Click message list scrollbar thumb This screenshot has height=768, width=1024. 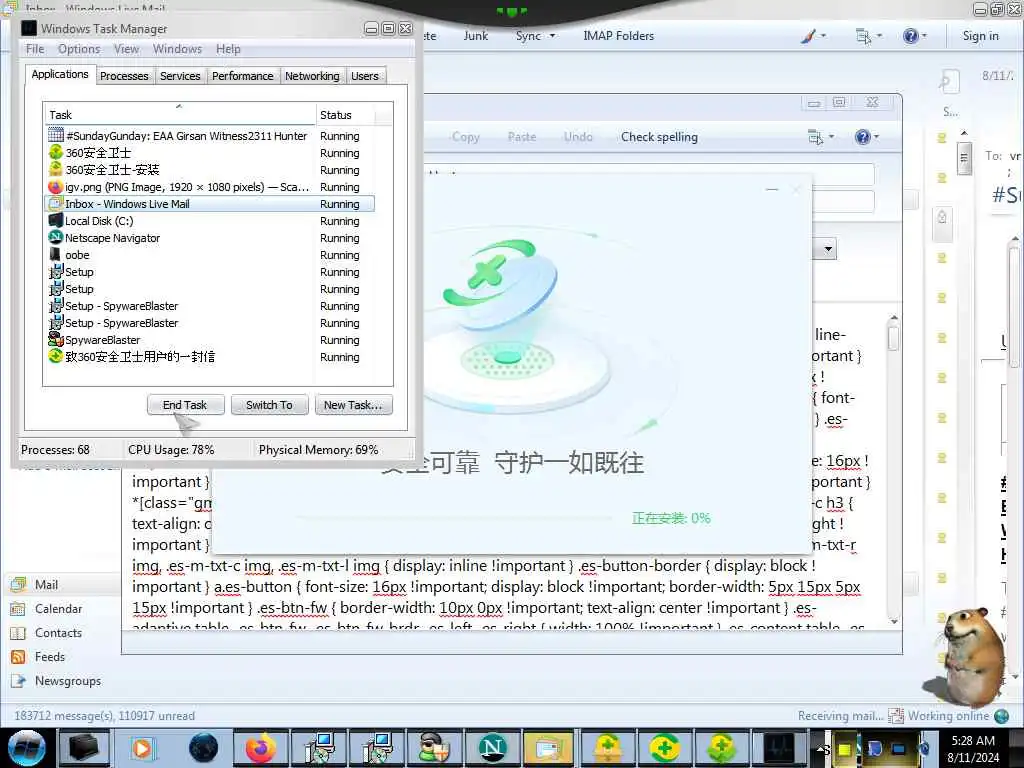click(x=963, y=157)
